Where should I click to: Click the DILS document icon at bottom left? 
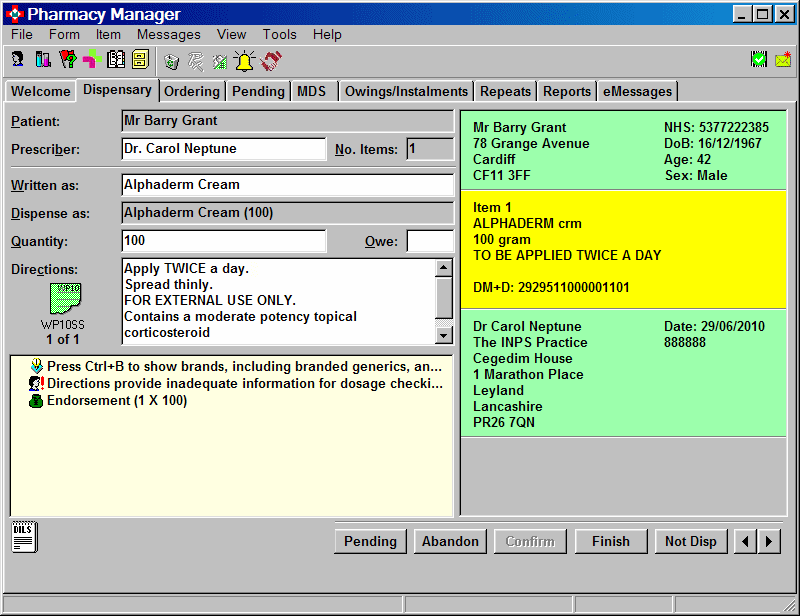[24, 537]
